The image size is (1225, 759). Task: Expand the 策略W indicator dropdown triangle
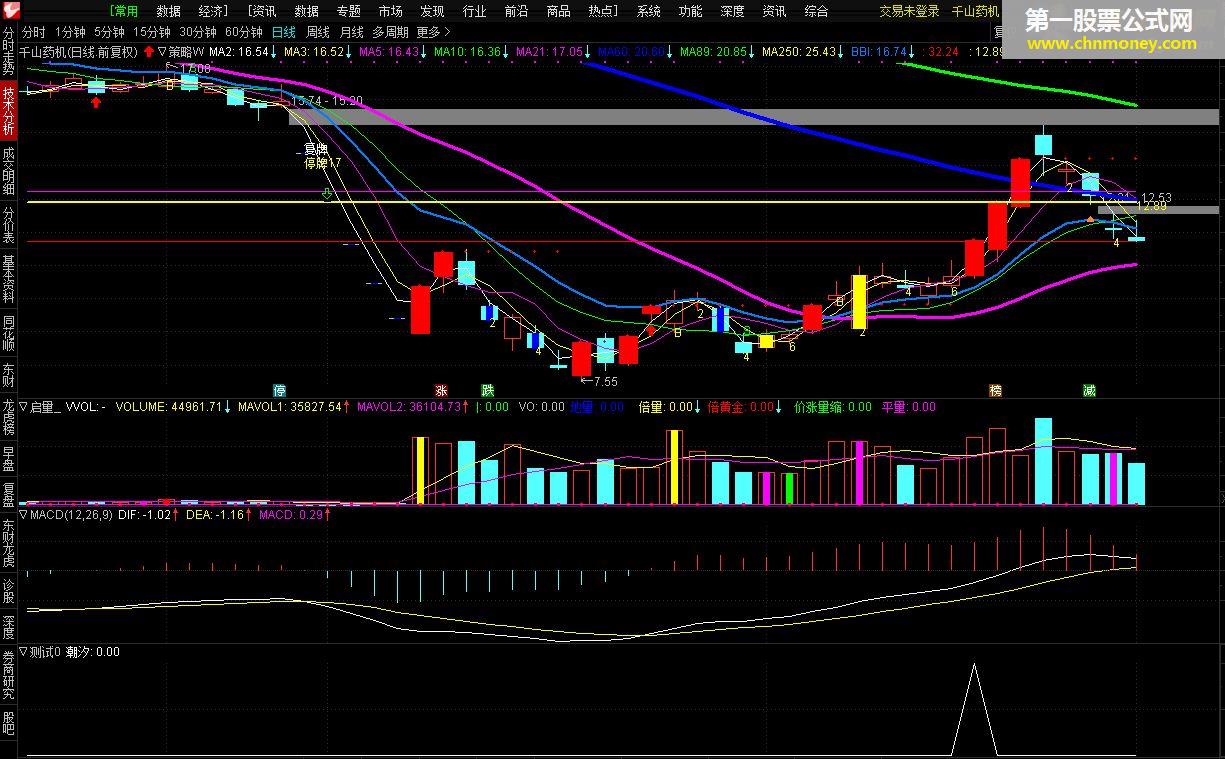(x=163, y=51)
